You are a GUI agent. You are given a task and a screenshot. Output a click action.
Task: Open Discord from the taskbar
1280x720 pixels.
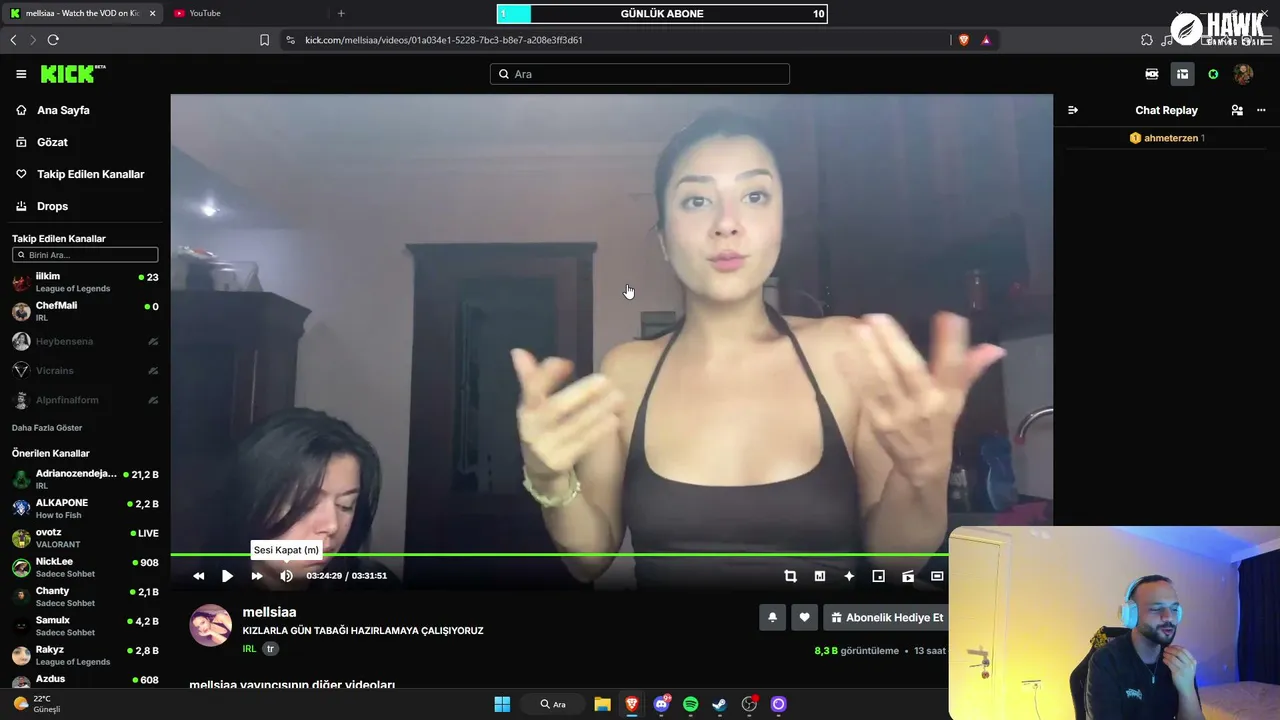(x=661, y=704)
